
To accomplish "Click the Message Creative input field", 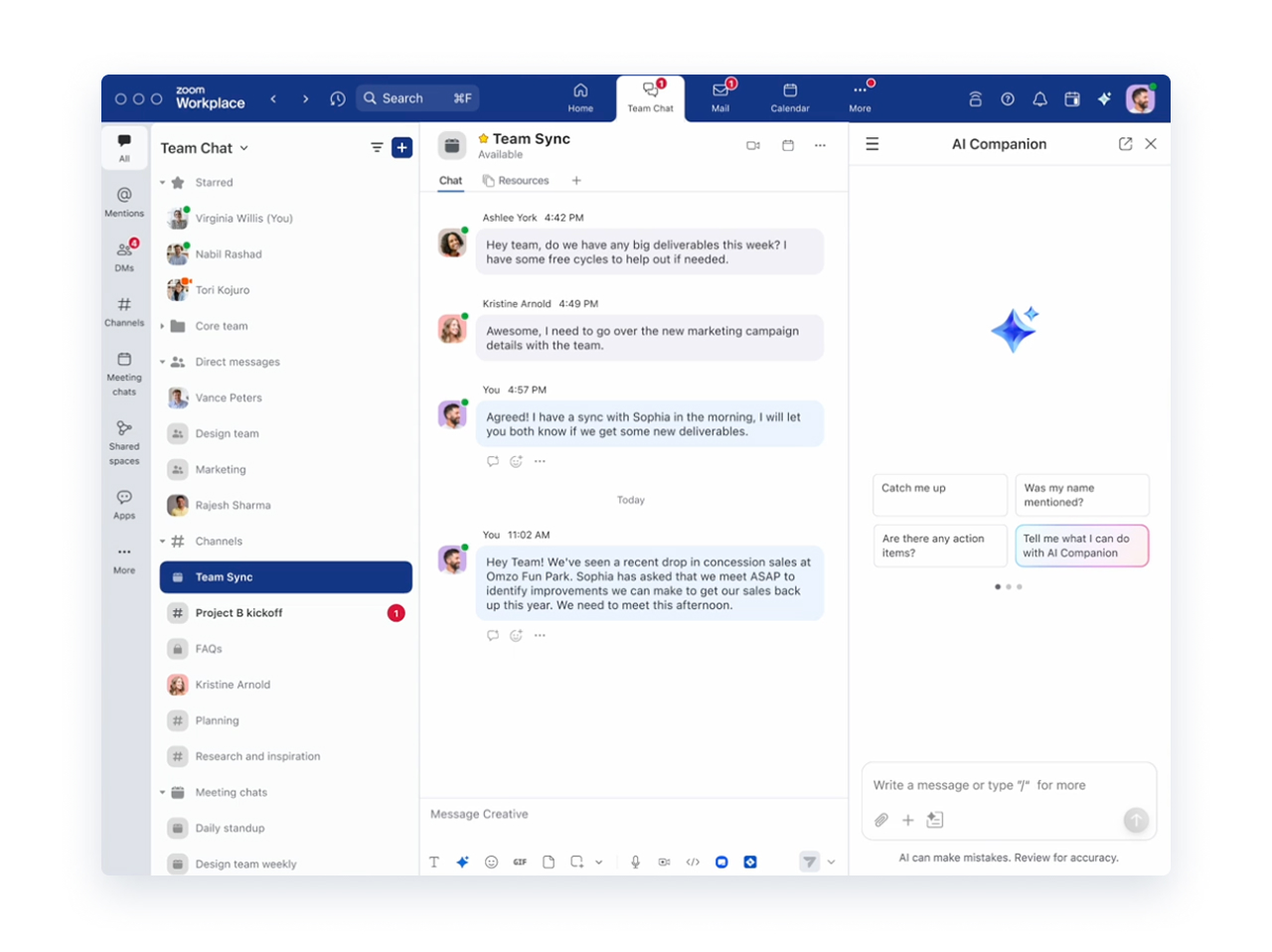I will (633, 814).
